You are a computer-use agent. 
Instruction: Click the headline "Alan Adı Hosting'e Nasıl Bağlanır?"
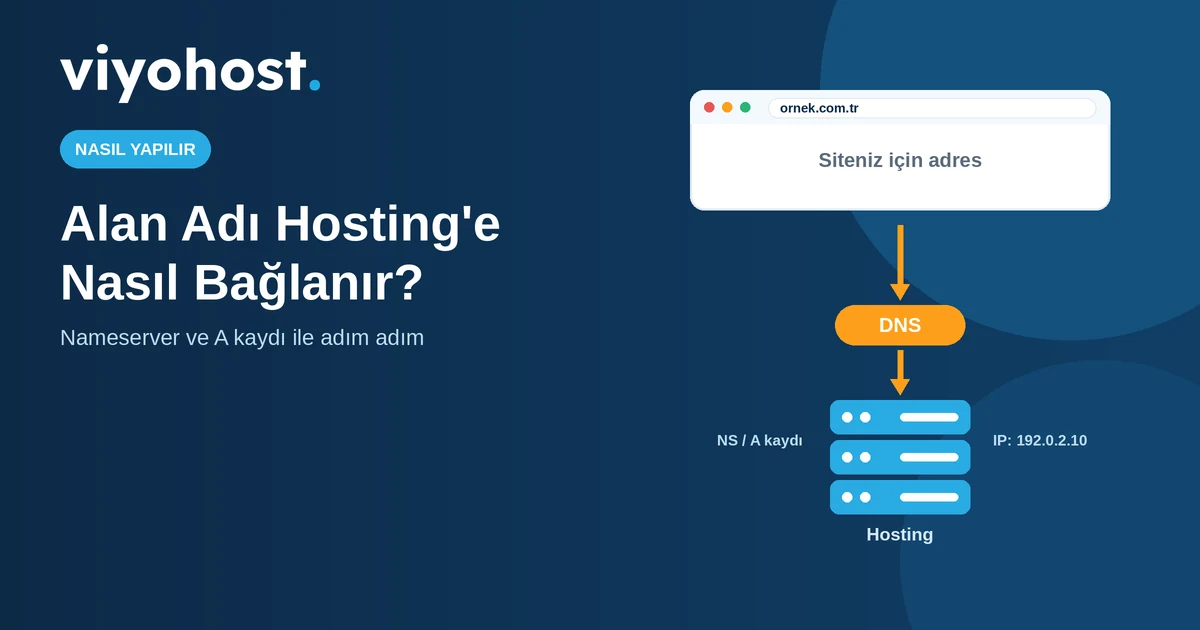click(280, 254)
